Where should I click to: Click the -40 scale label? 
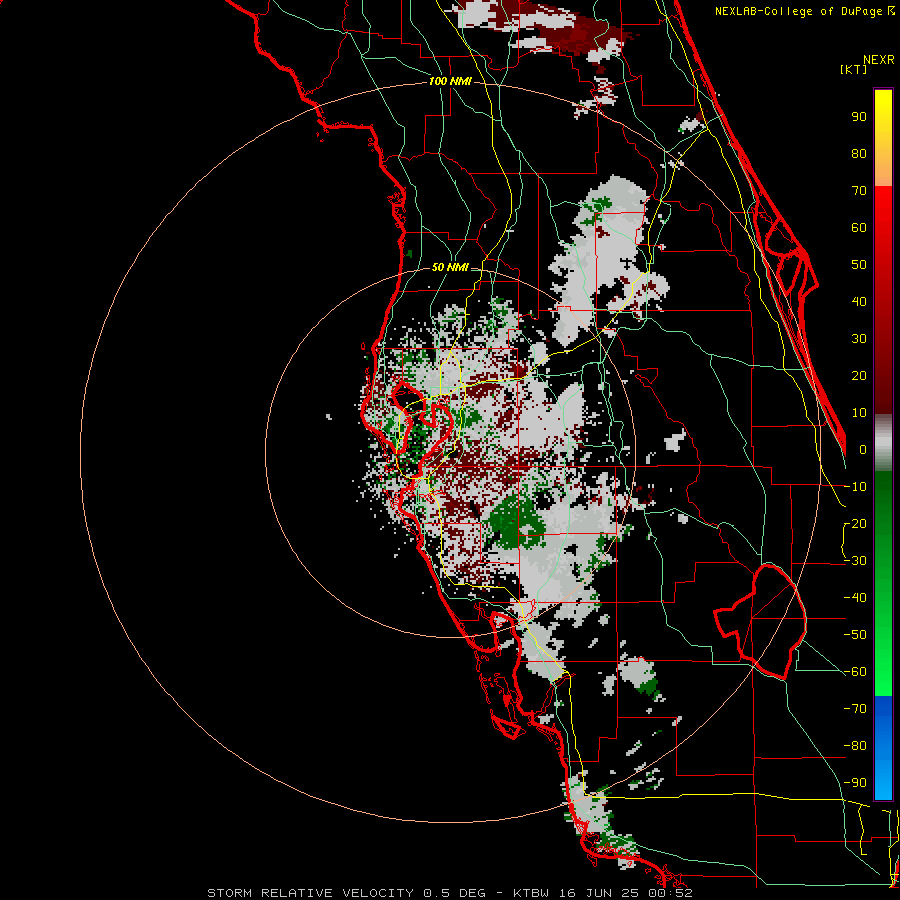tap(855, 598)
